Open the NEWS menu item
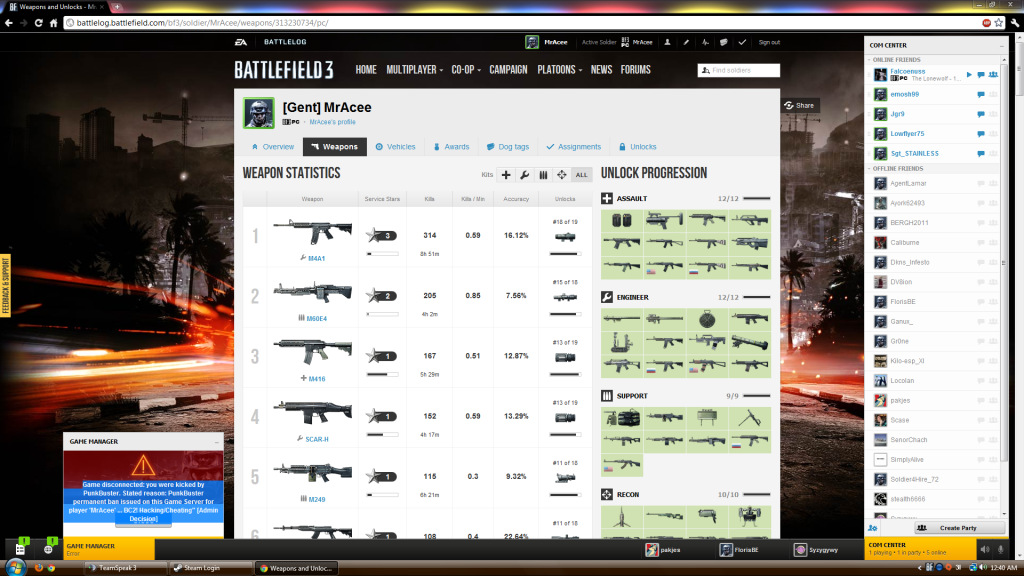The height and width of the screenshot is (576, 1024). (601, 70)
